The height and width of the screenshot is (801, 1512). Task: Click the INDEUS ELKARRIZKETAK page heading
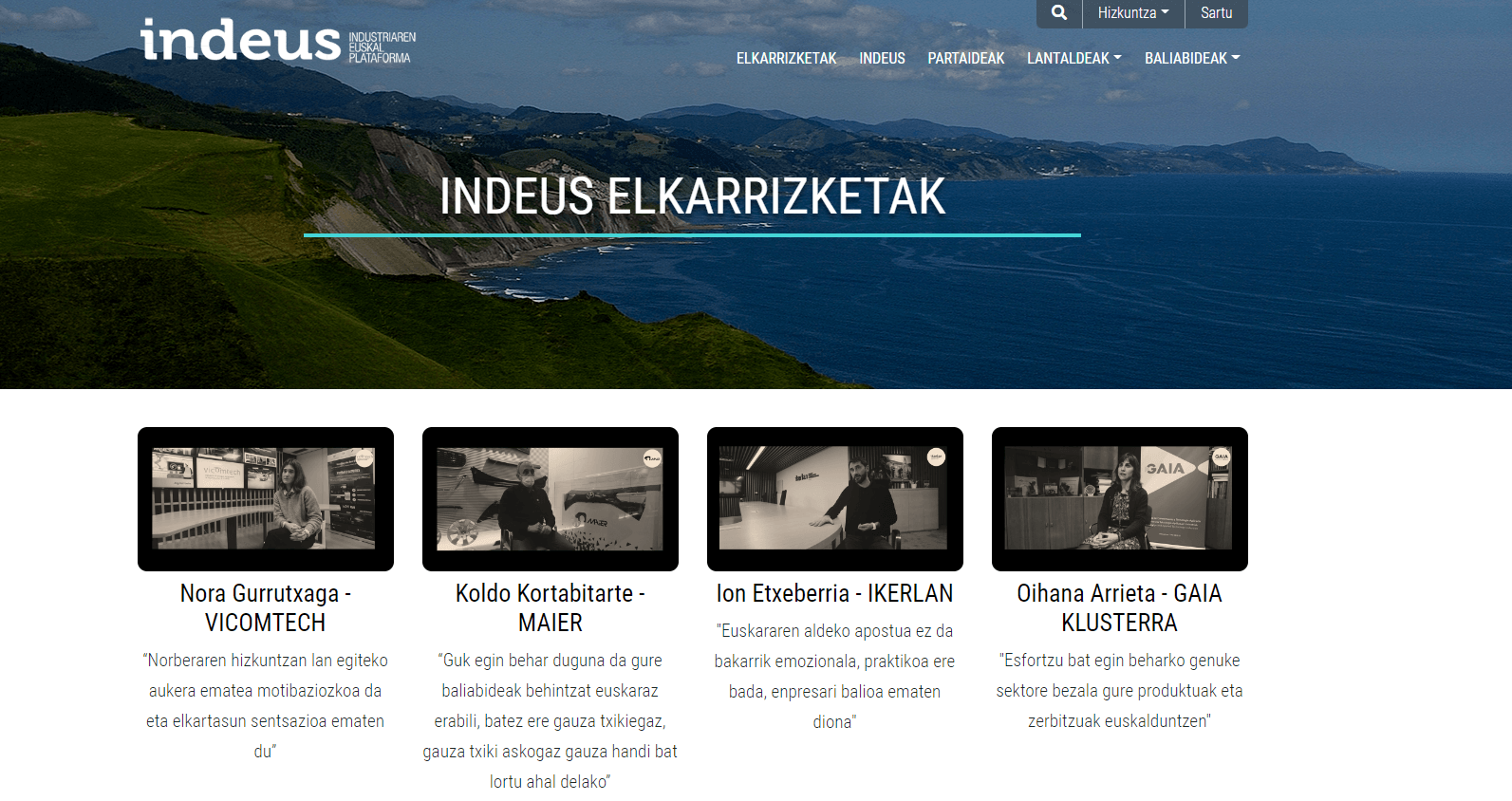coord(692,196)
